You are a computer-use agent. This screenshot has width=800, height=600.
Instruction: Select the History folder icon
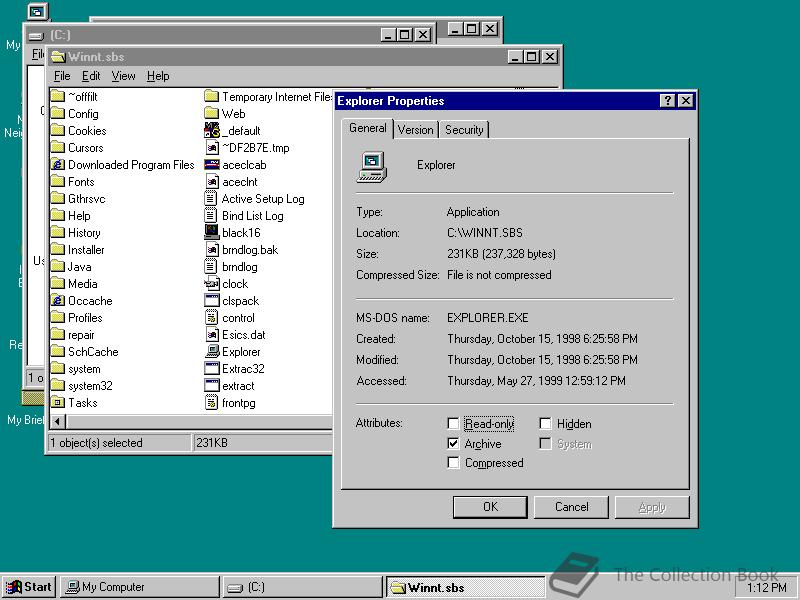pyautogui.click(x=58, y=233)
